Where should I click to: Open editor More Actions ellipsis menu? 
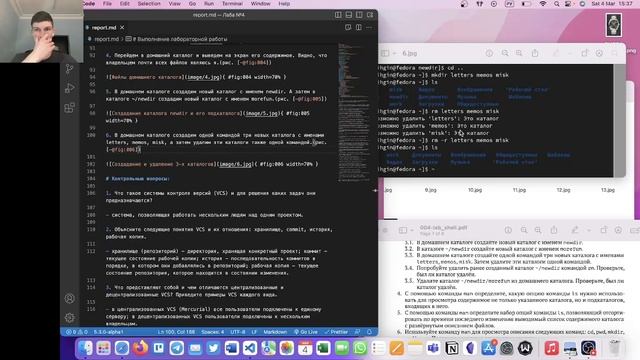pyautogui.click(x=369, y=27)
